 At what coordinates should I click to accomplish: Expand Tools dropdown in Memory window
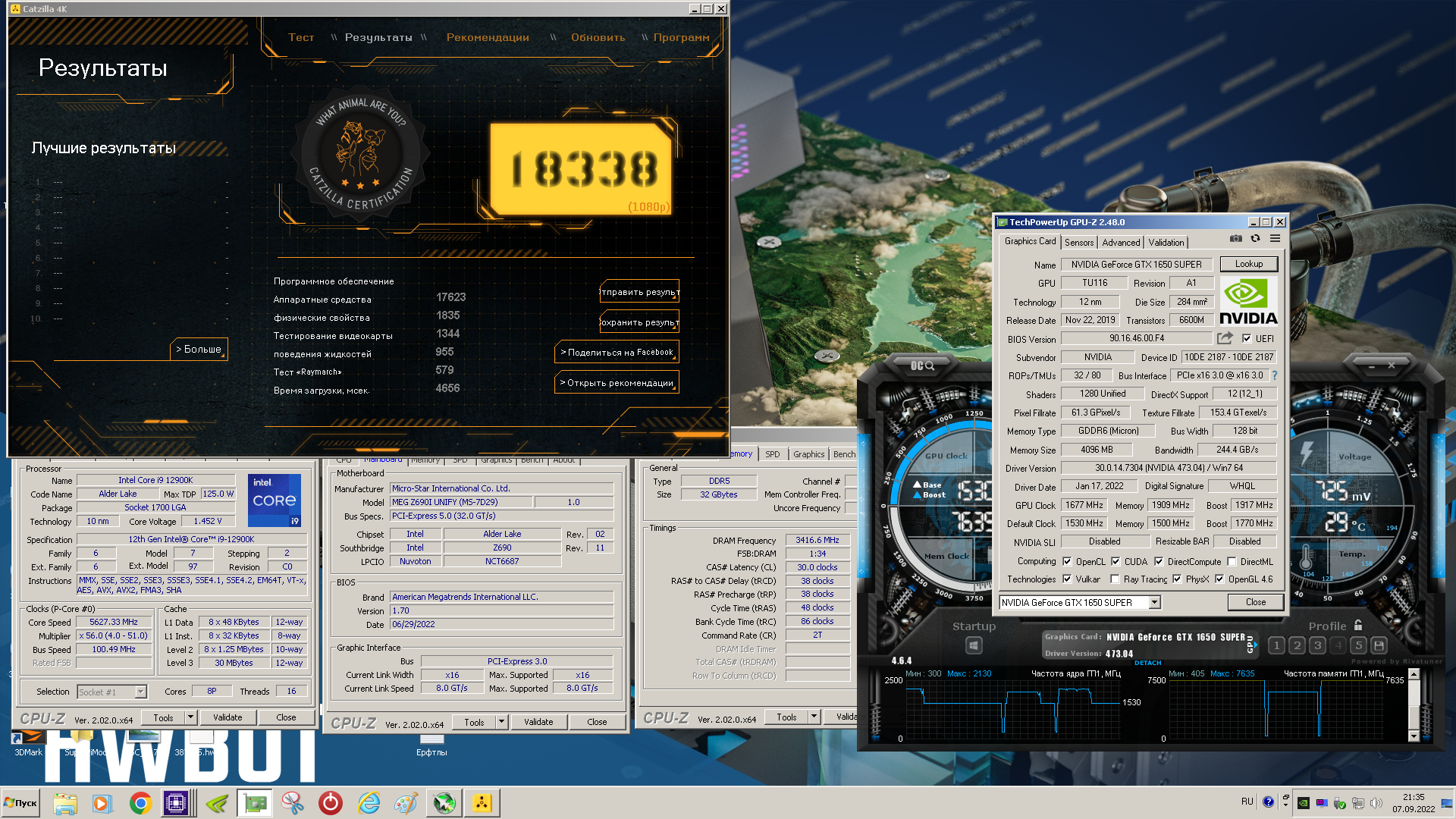(814, 717)
